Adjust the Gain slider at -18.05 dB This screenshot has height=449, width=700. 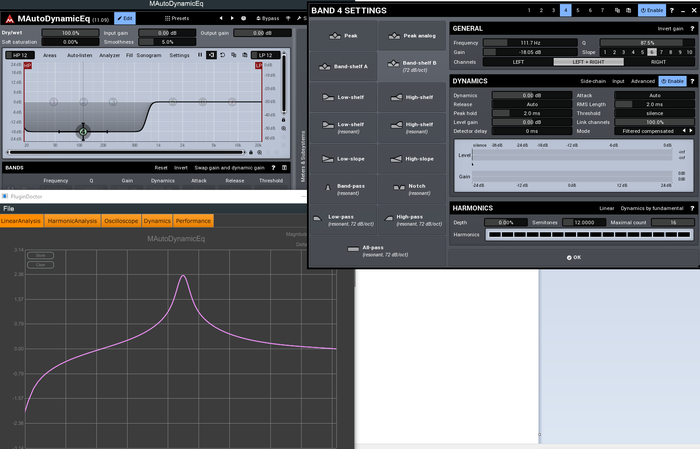(530, 52)
